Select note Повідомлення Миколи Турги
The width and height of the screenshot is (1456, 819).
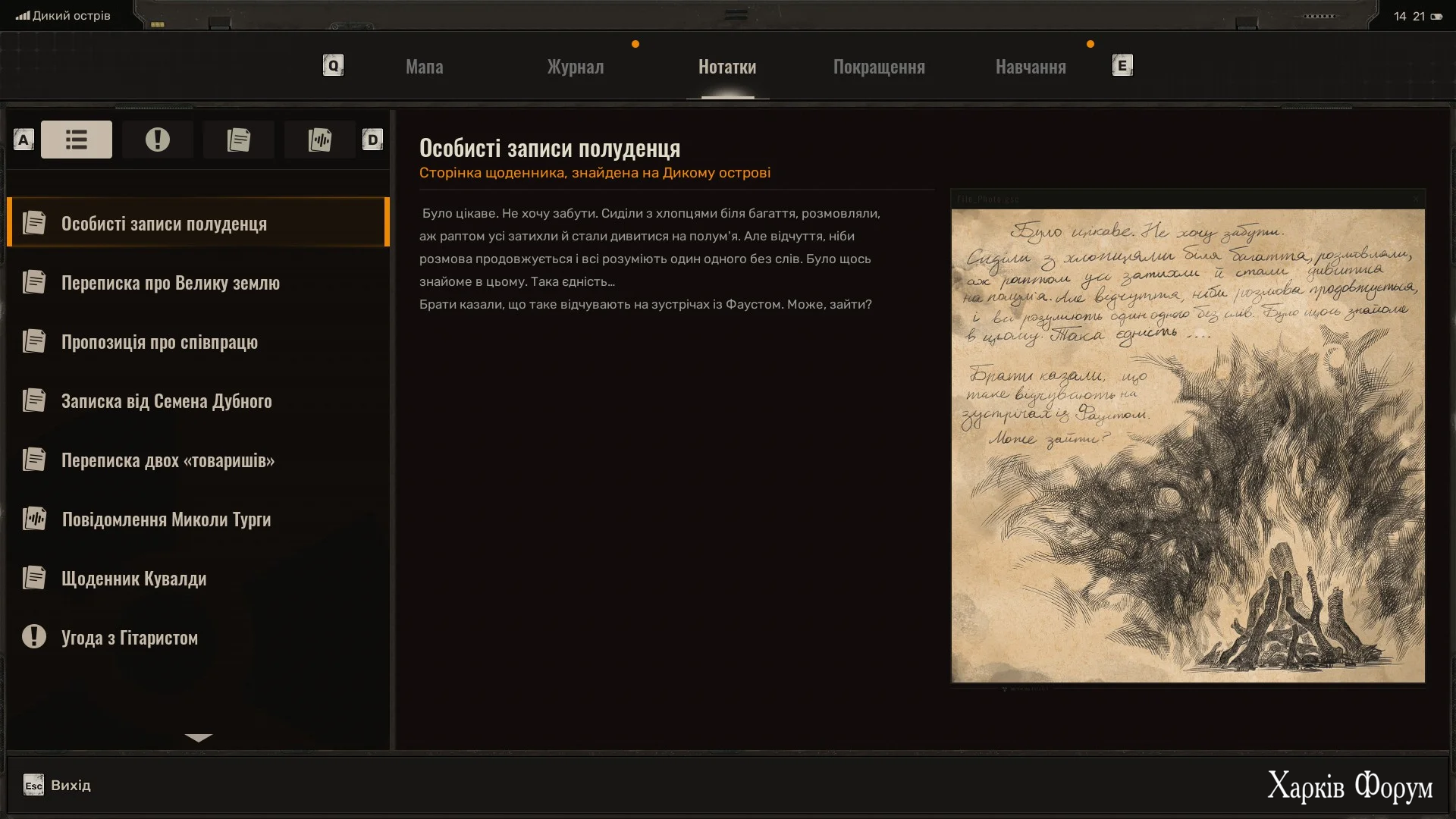(166, 519)
